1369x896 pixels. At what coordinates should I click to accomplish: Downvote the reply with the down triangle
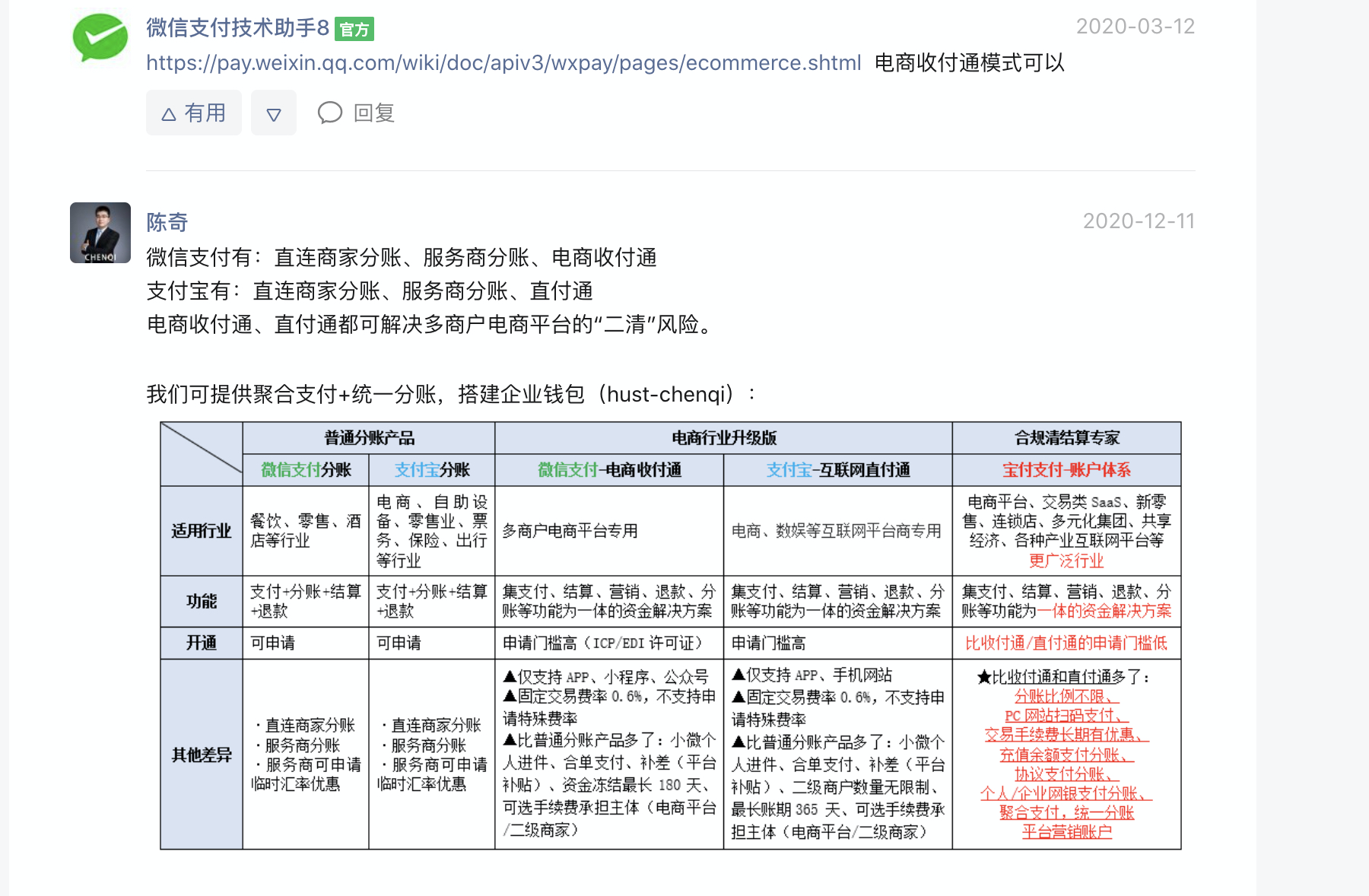point(274,113)
